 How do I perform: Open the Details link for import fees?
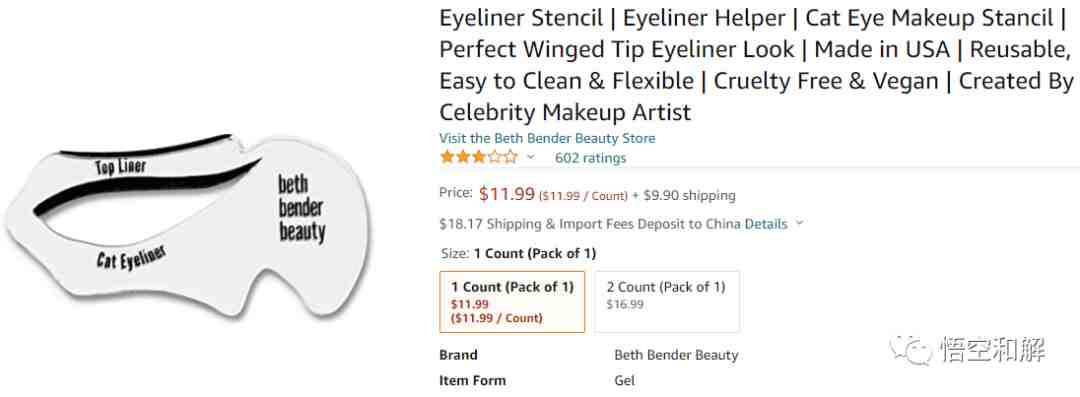(766, 224)
